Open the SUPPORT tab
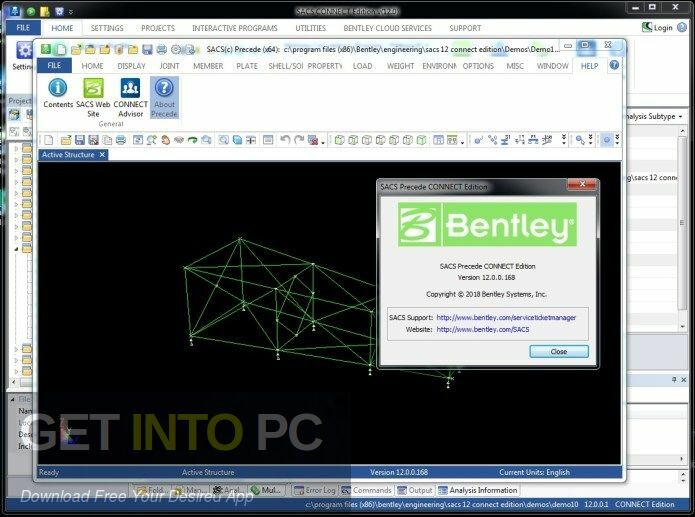This screenshot has width=695, height=517. (465, 28)
